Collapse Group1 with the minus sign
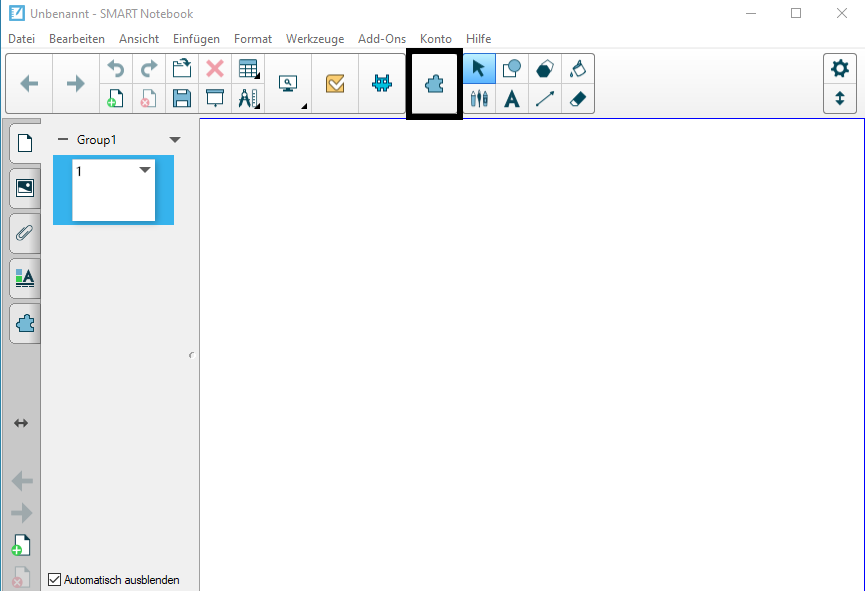The height and width of the screenshot is (591, 865). point(63,140)
